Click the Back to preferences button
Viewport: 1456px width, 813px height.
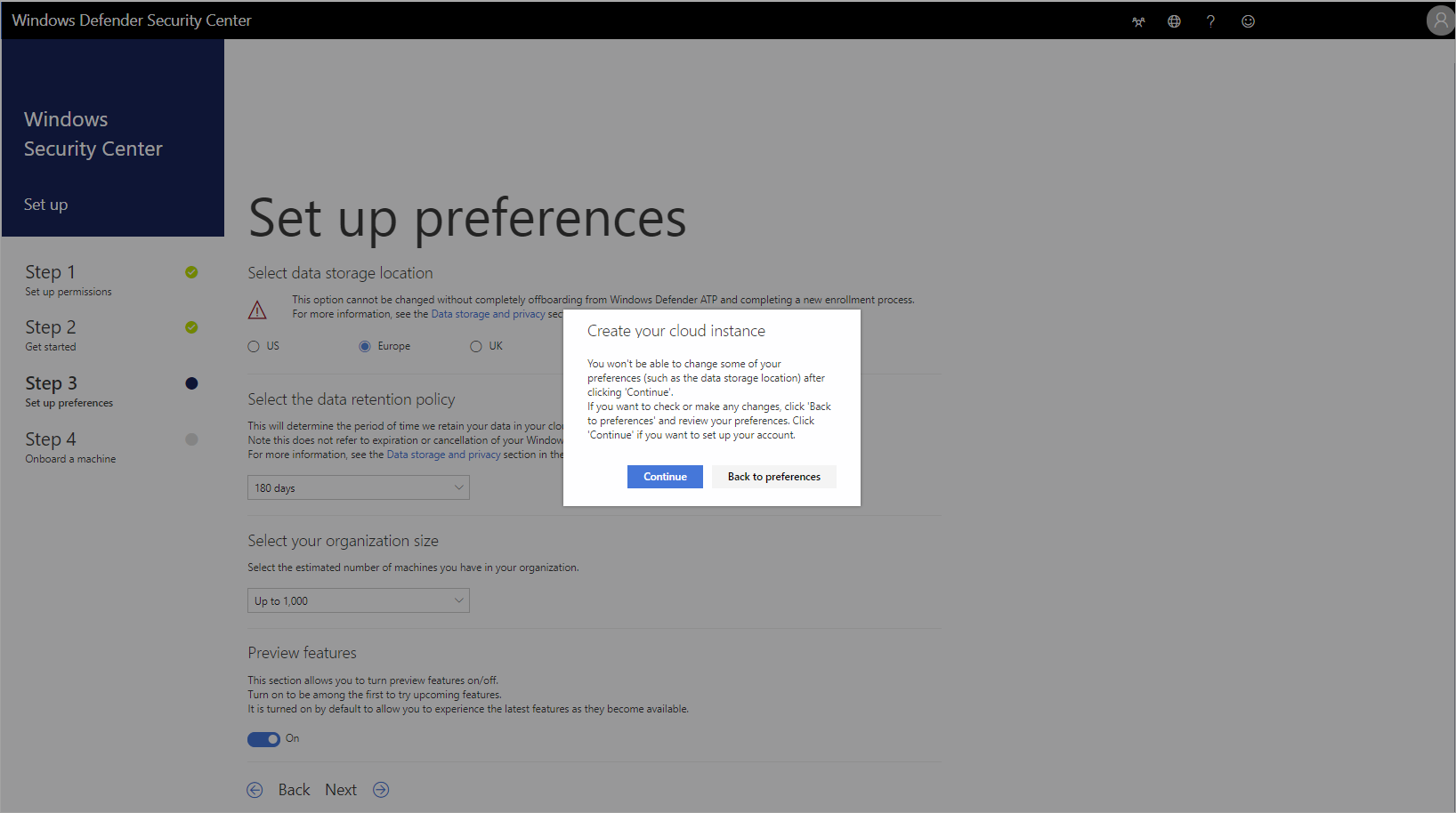point(773,477)
